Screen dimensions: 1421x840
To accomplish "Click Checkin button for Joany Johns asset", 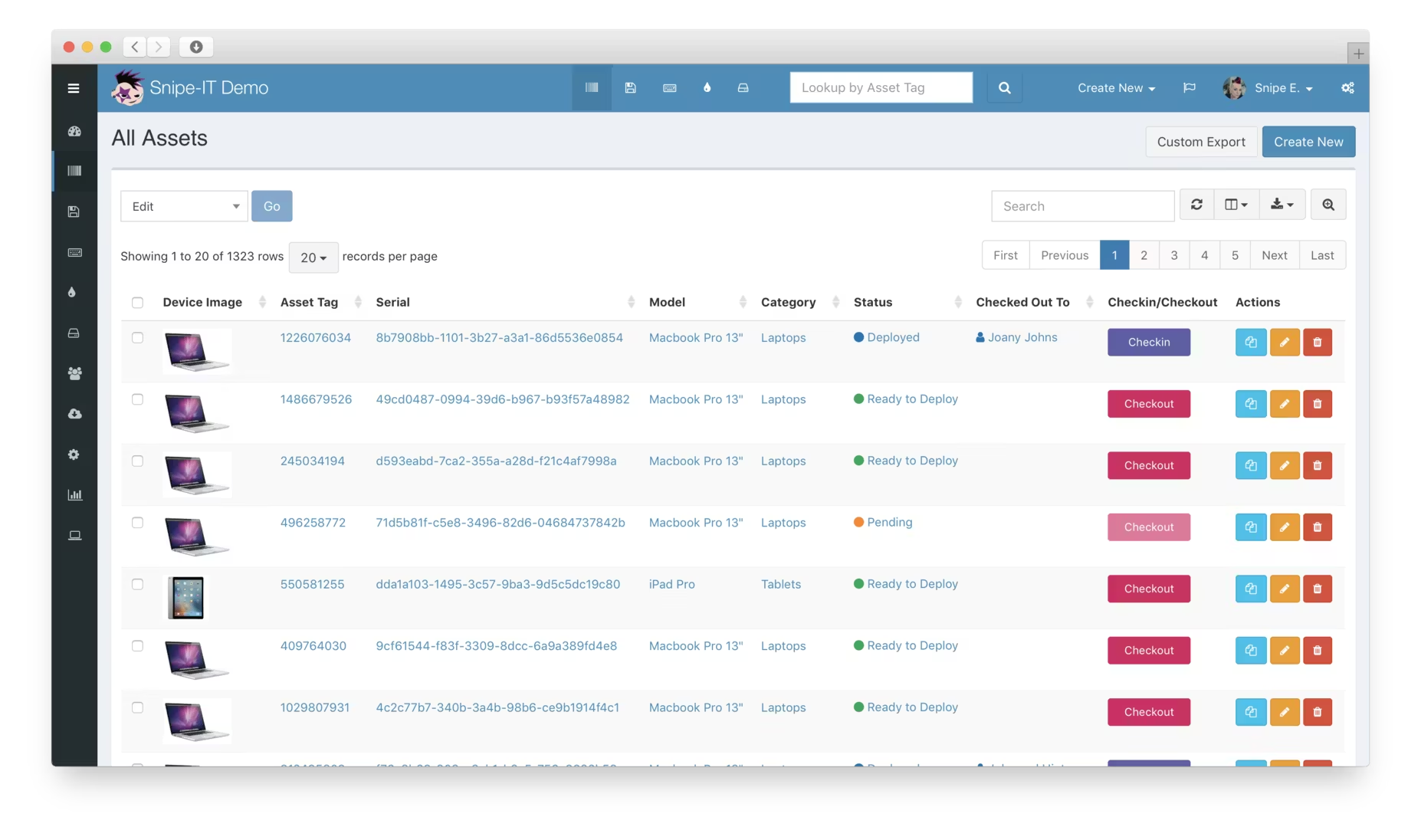I will tap(1148, 343).
